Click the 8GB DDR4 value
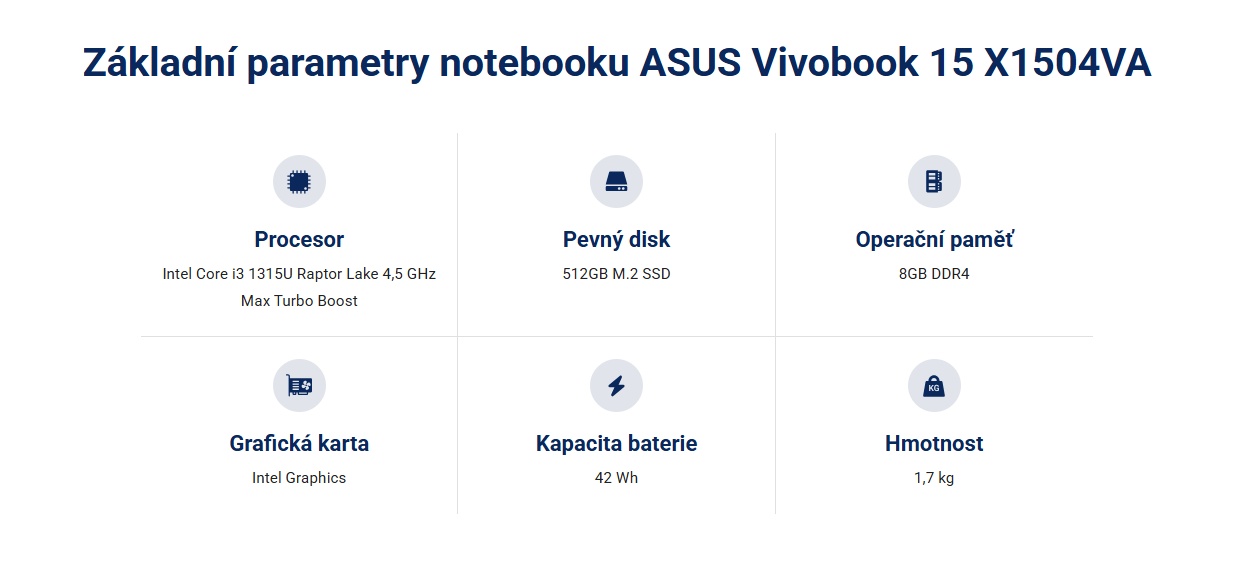Viewport: 1251px width, 561px height. coord(934,274)
